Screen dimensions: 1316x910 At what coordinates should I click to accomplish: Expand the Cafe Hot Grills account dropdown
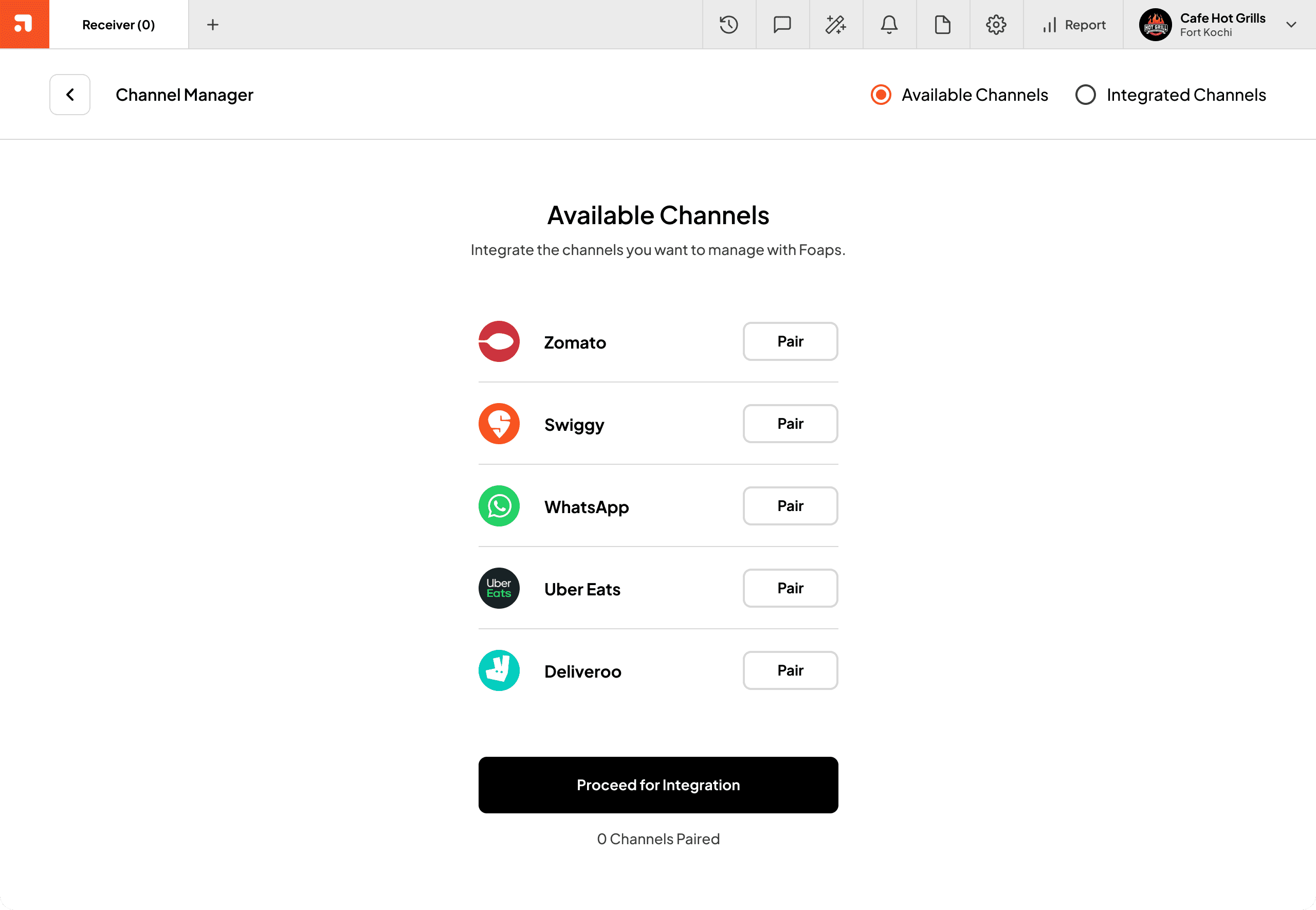click(1291, 25)
